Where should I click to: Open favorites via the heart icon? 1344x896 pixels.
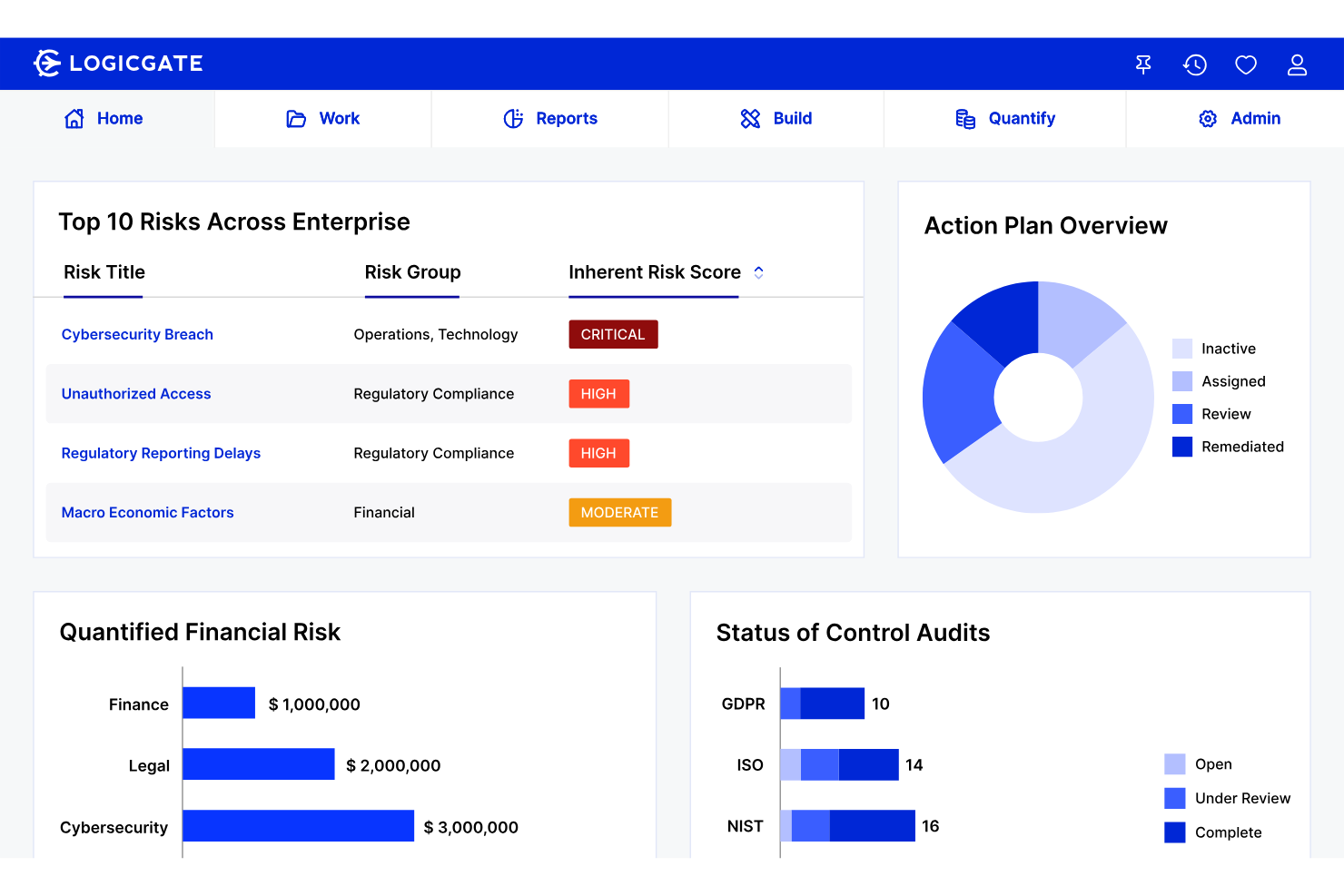click(1246, 64)
